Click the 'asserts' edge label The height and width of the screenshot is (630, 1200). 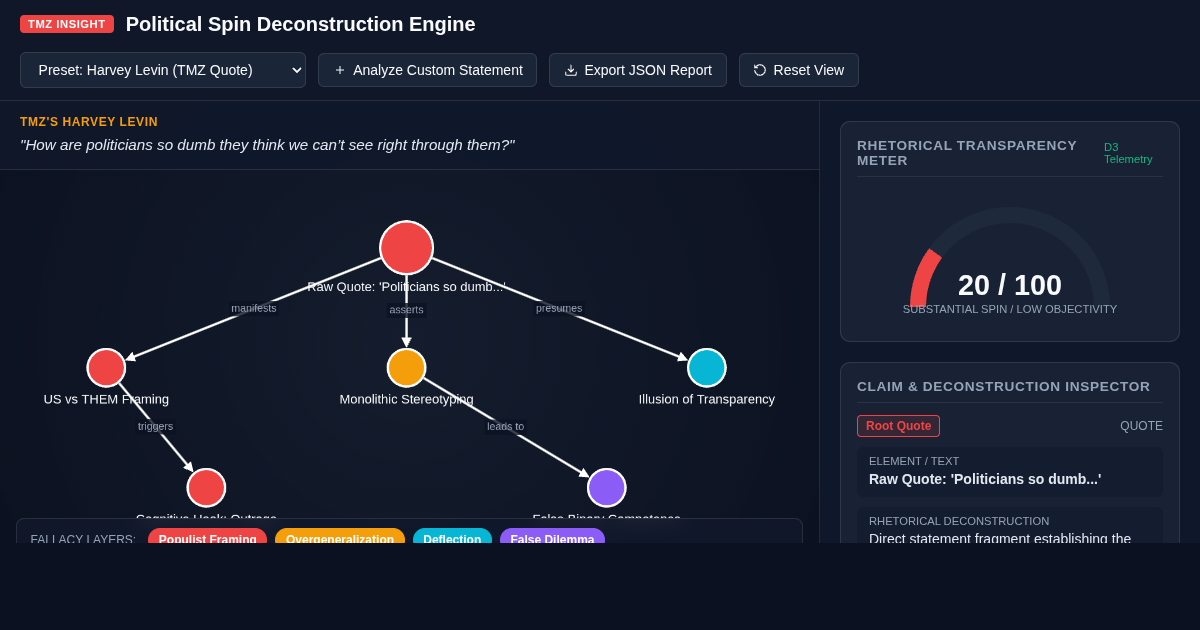tap(406, 310)
